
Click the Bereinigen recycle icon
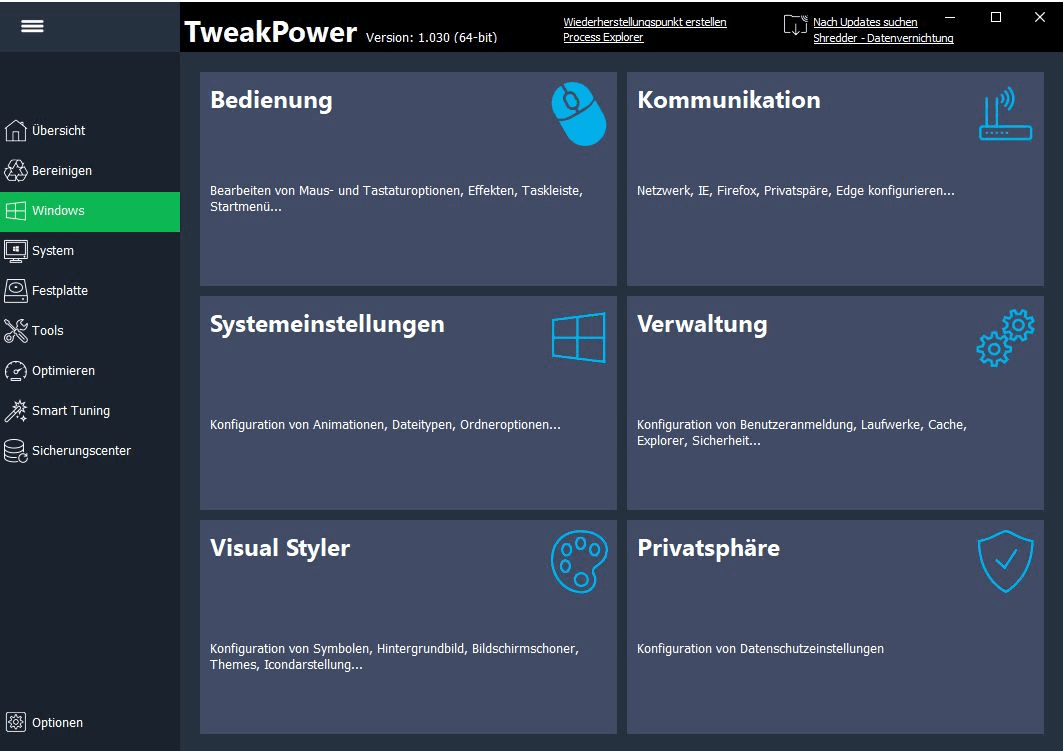tap(16, 170)
